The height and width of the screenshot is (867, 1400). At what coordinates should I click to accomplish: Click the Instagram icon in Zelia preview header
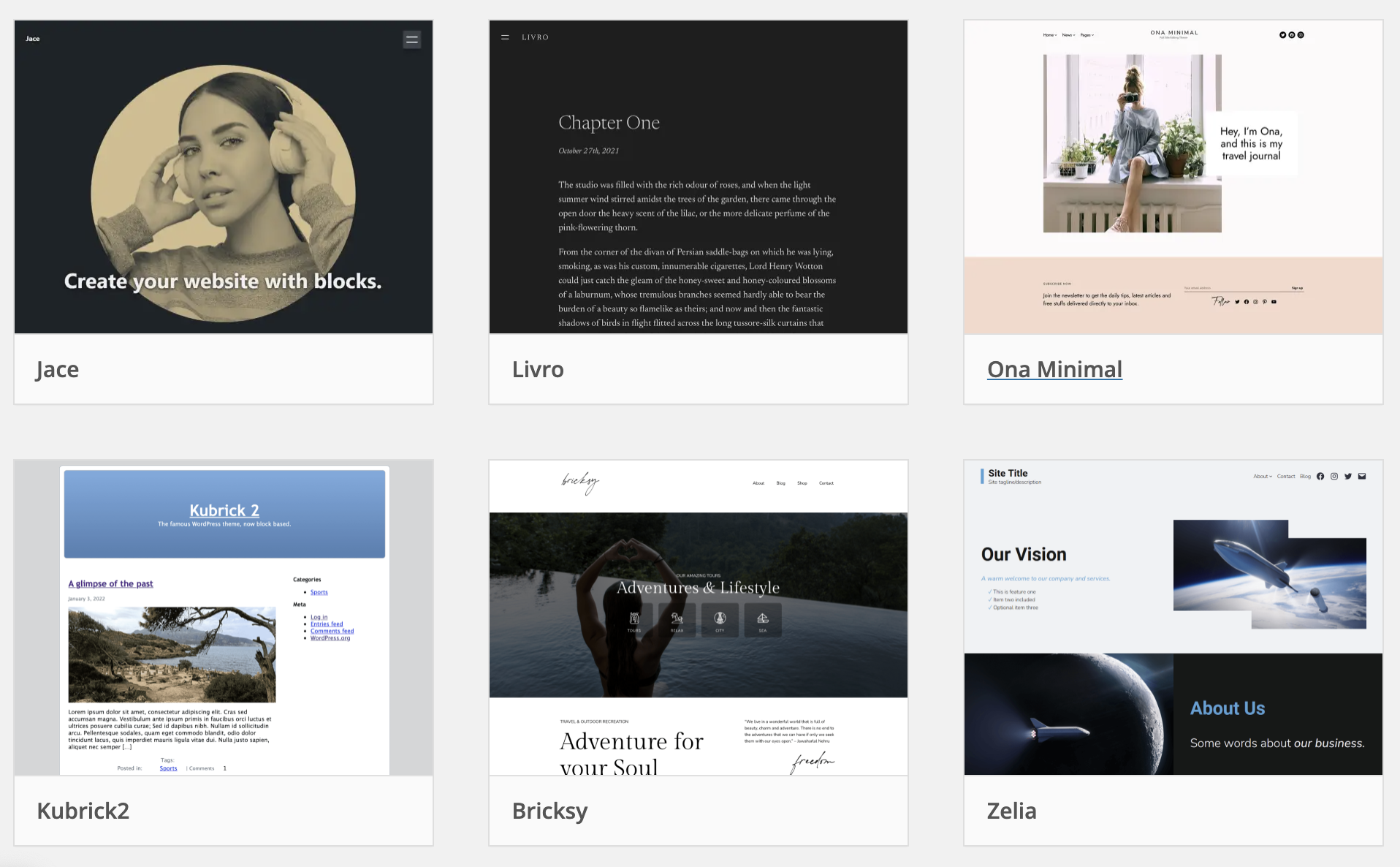point(1334,477)
